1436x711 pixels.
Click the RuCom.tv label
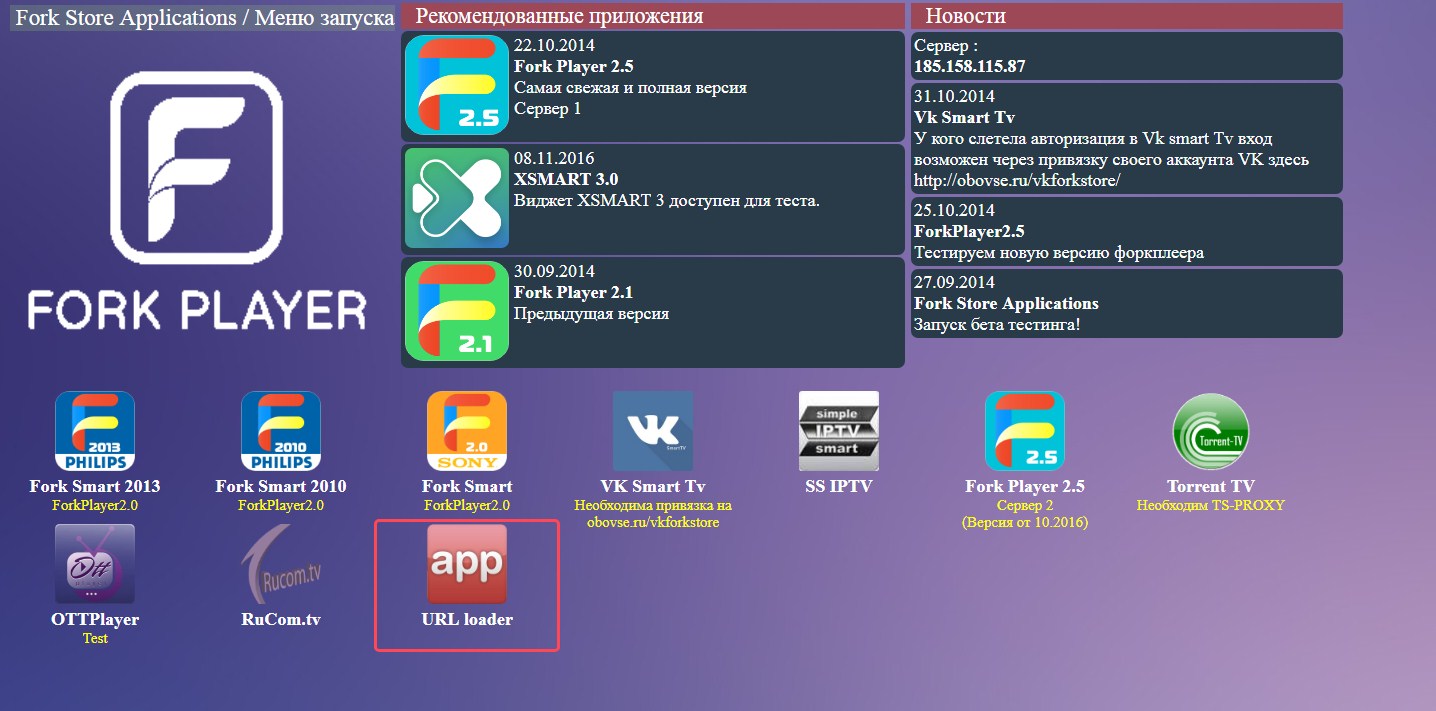coord(281,620)
